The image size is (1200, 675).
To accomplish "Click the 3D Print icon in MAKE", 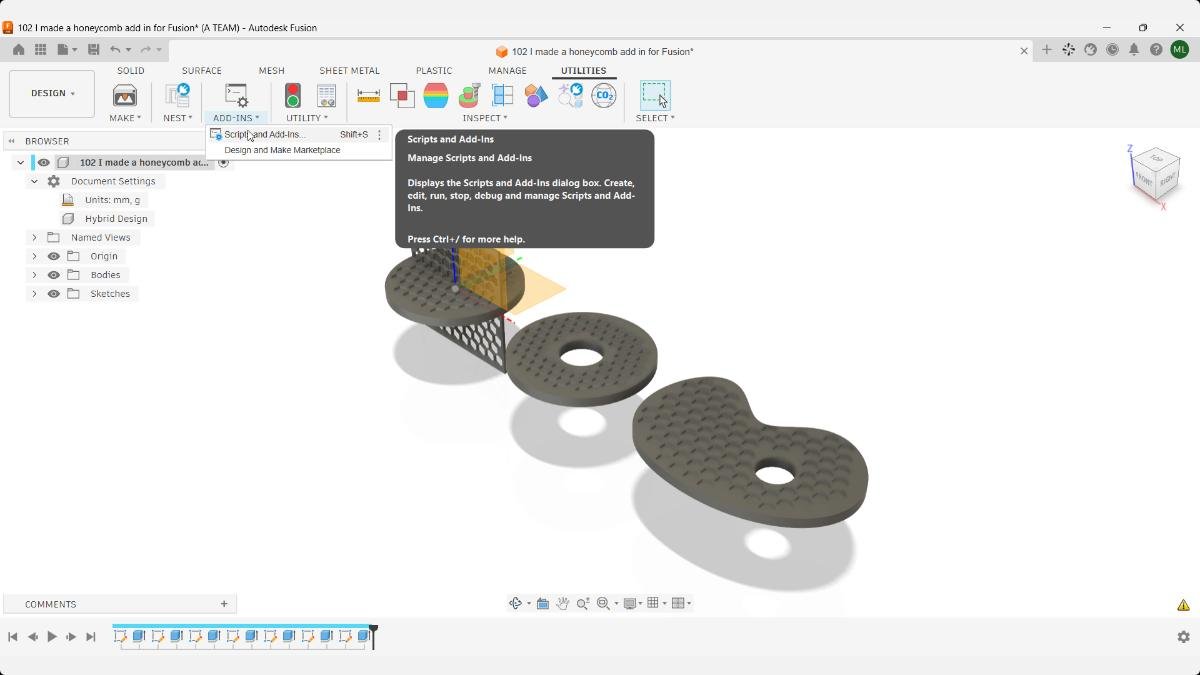I will click(125, 96).
